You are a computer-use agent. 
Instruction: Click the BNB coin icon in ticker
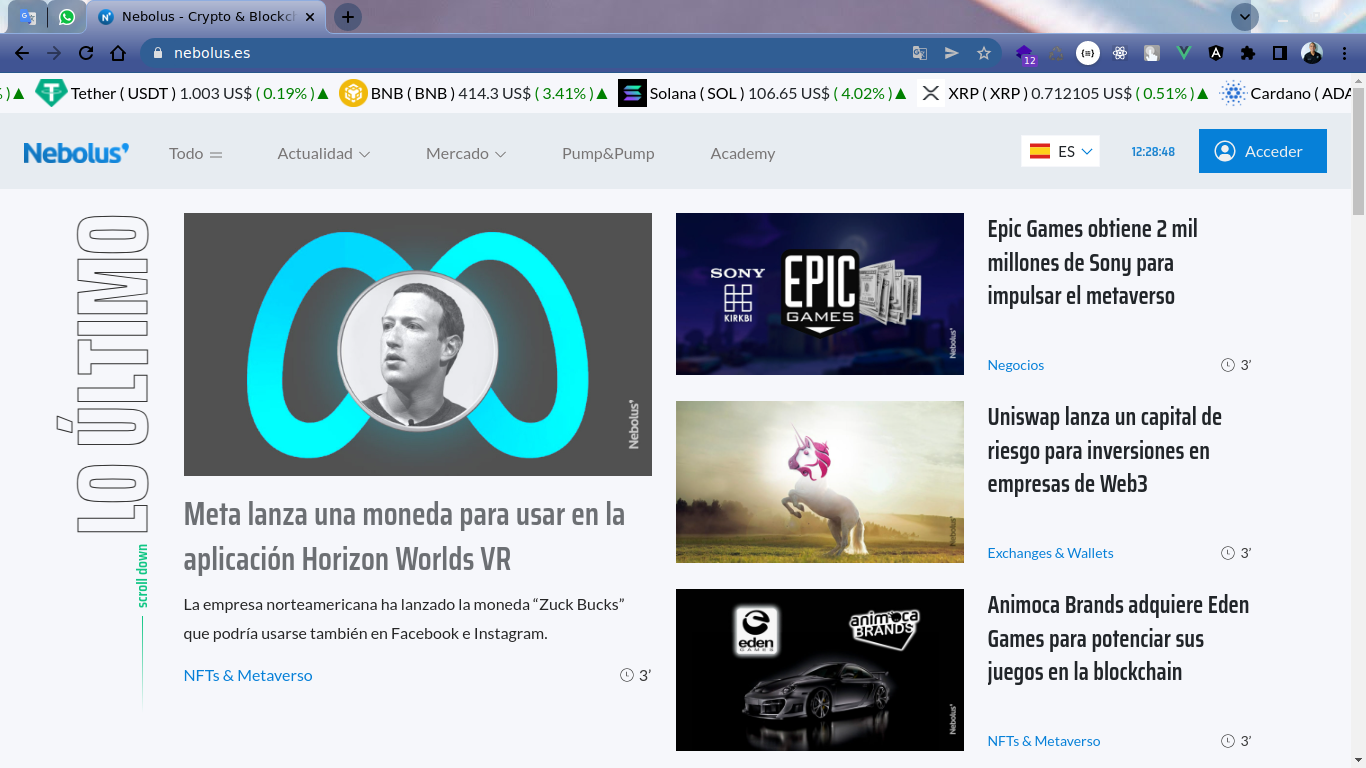pyautogui.click(x=353, y=93)
